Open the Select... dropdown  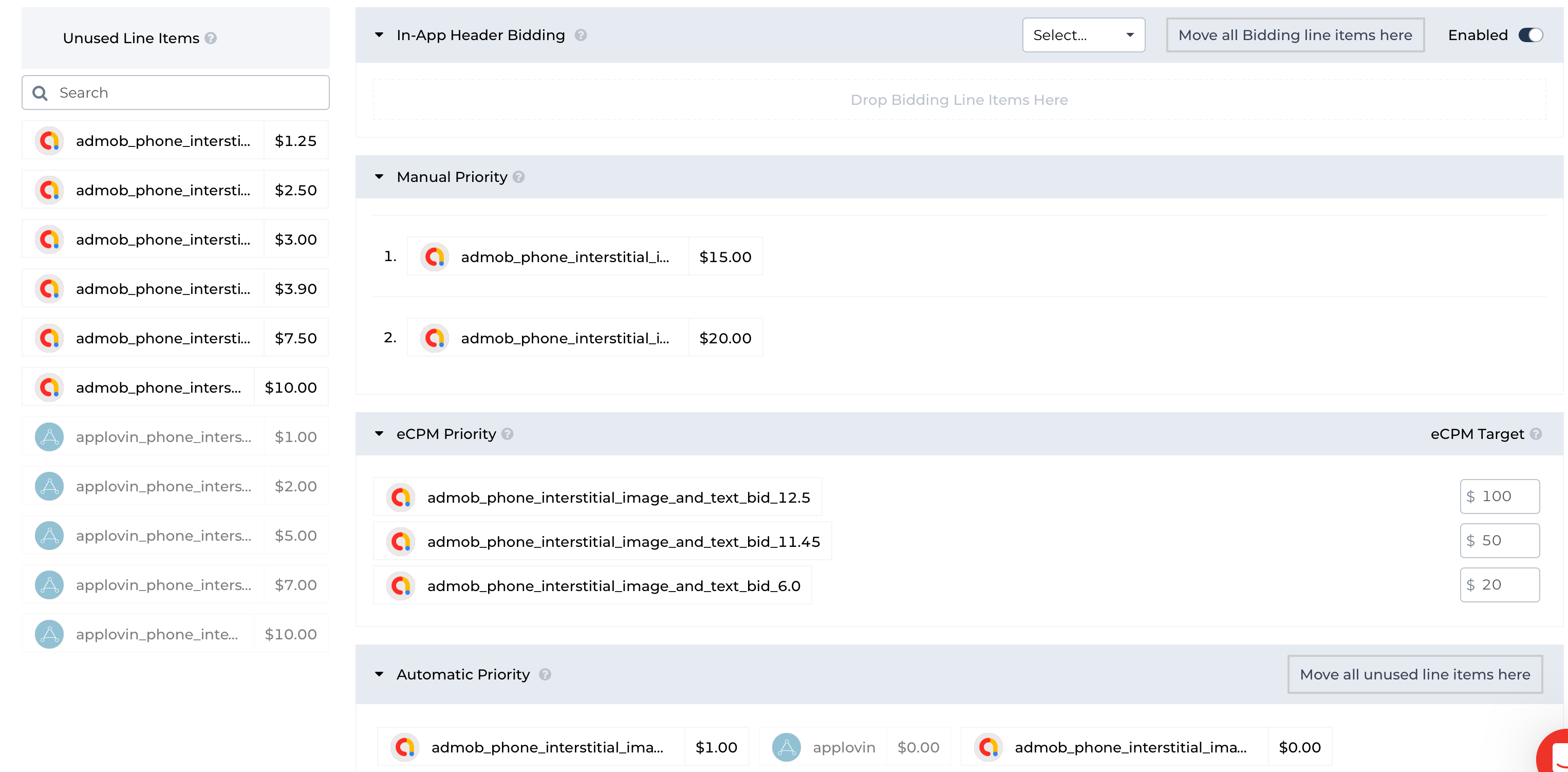coord(1083,35)
